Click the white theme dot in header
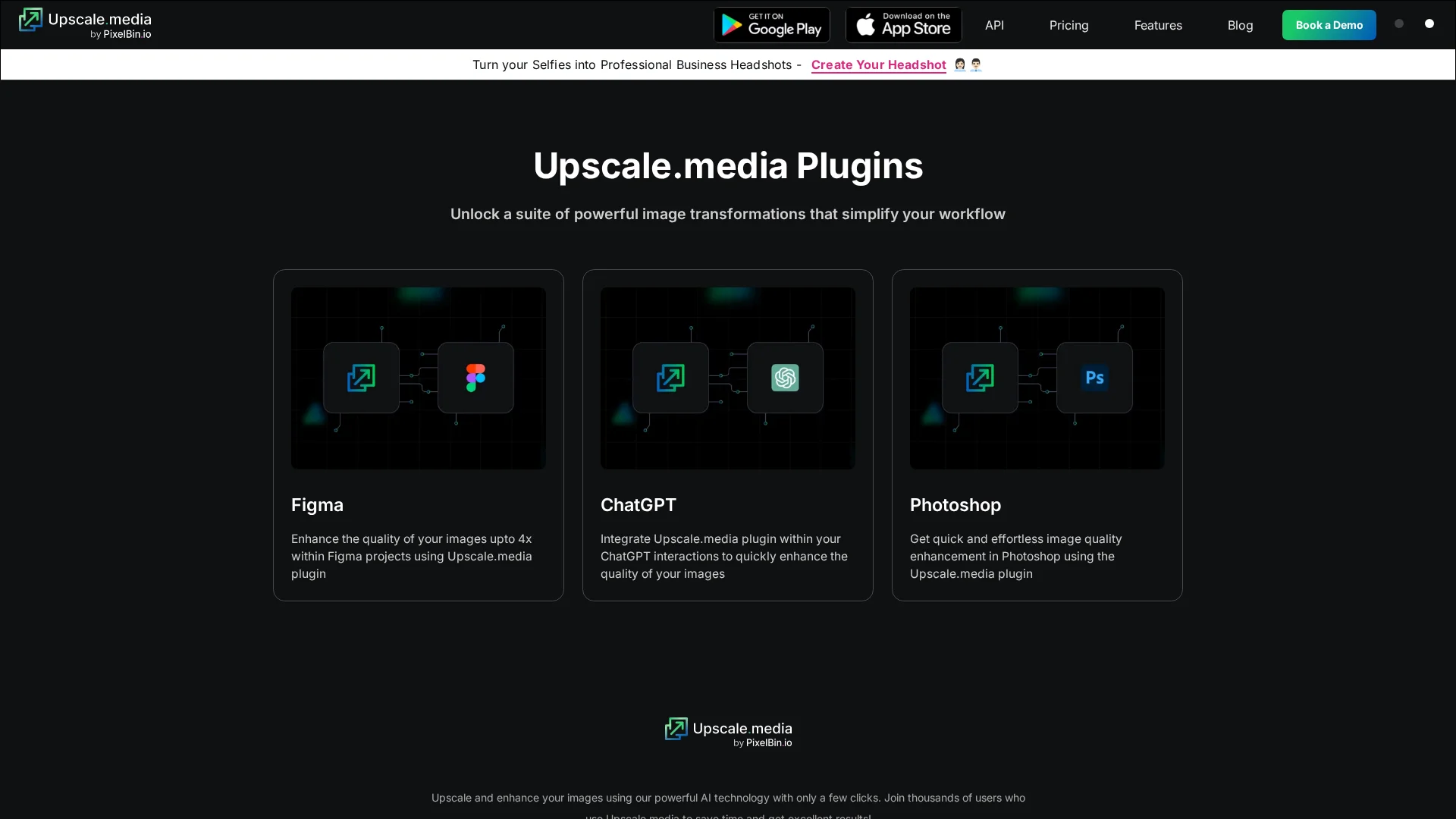The height and width of the screenshot is (819, 1456). [x=1429, y=24]
